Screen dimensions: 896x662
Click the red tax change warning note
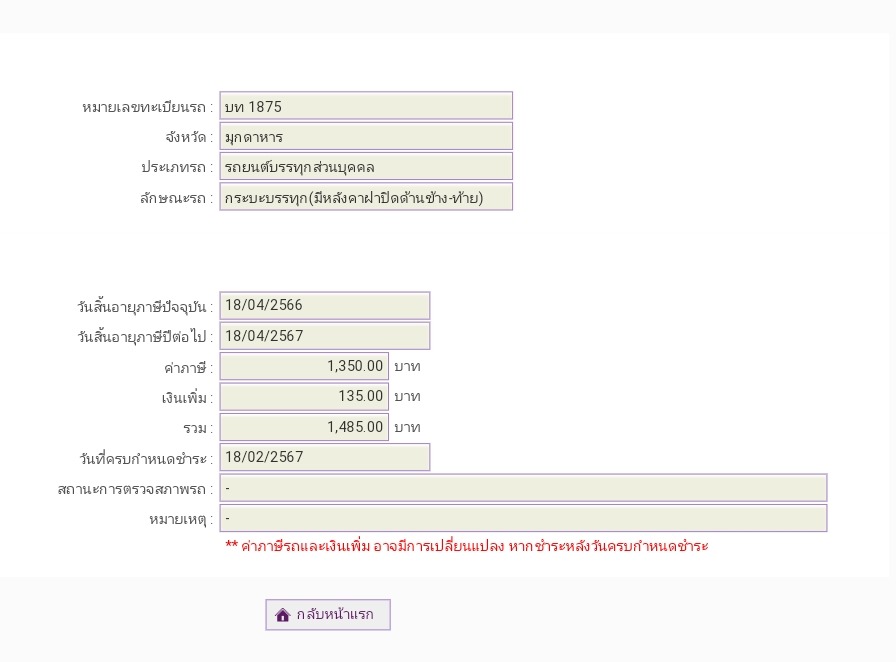467,546
